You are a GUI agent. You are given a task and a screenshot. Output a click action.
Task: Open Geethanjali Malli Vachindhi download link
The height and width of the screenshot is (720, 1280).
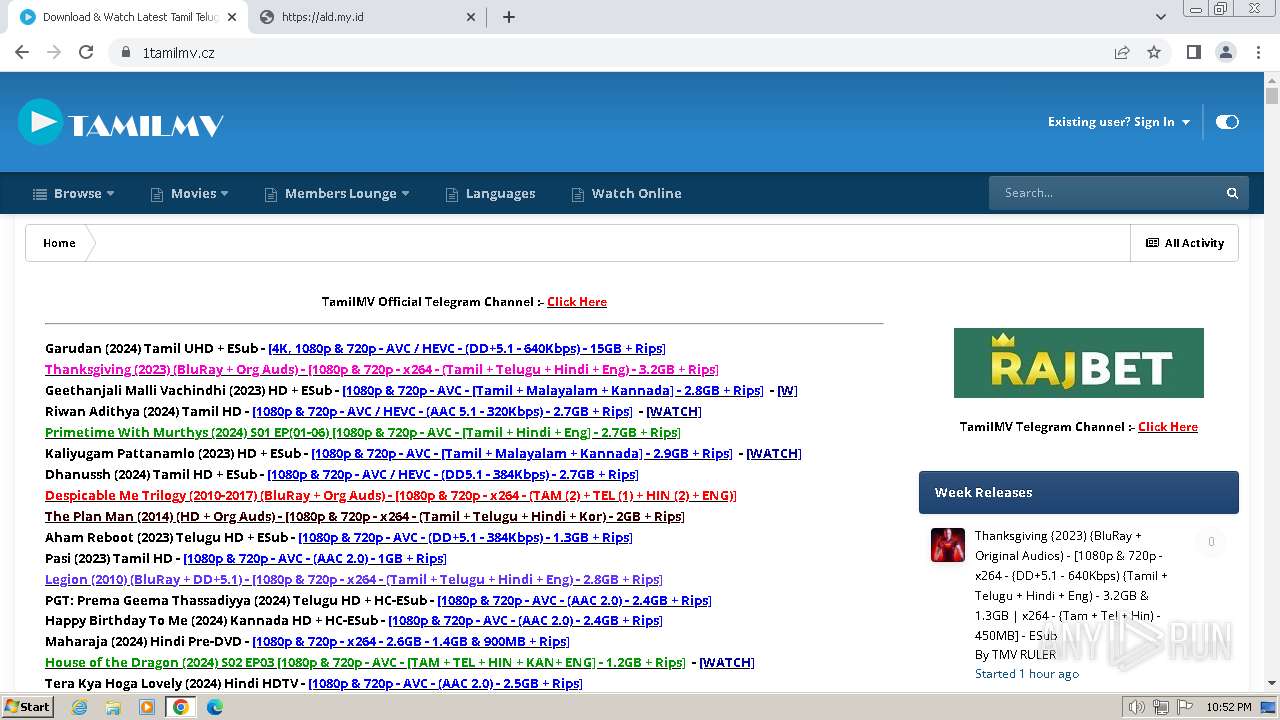552,391
